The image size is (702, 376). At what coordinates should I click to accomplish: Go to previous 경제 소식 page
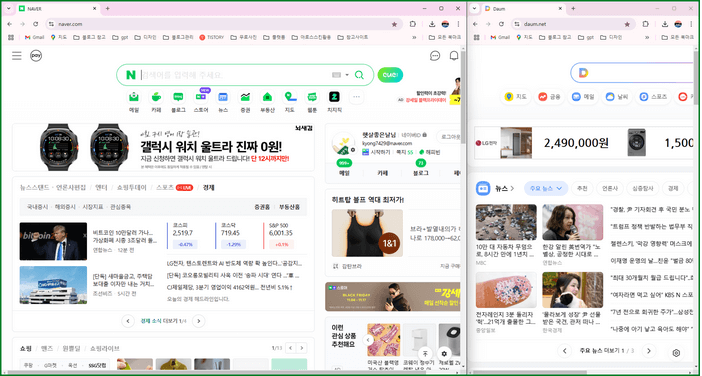[128, 321]
